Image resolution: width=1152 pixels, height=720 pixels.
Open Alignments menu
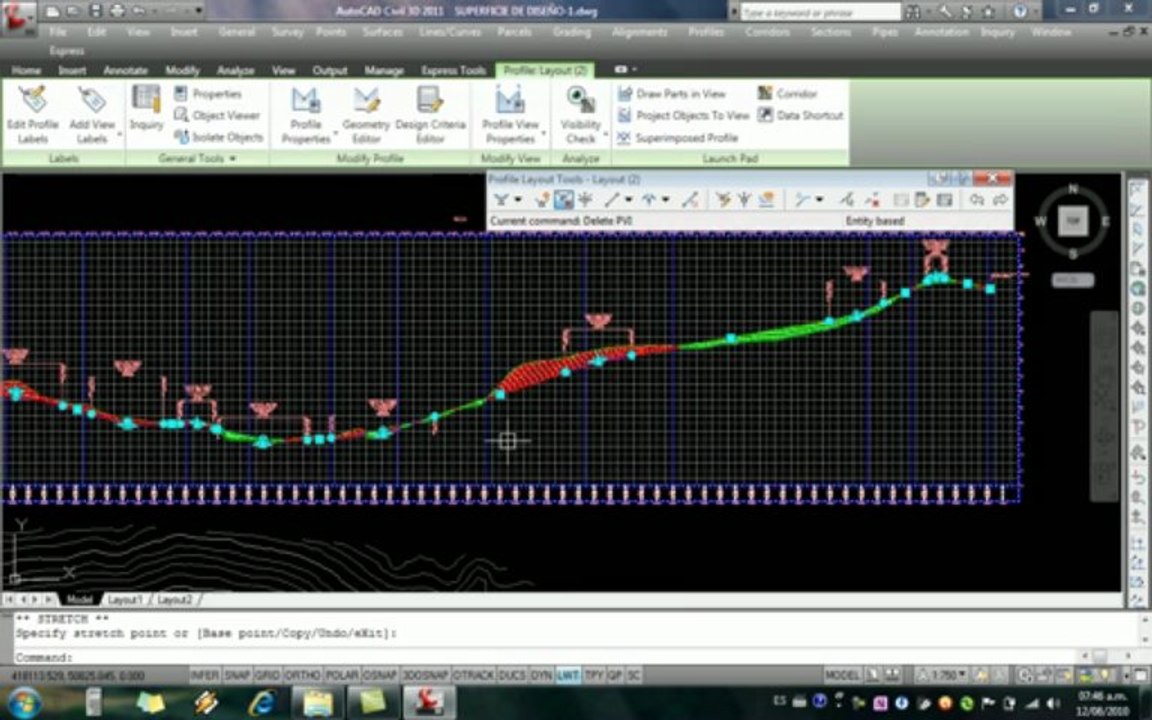click(x=639, y=32)
